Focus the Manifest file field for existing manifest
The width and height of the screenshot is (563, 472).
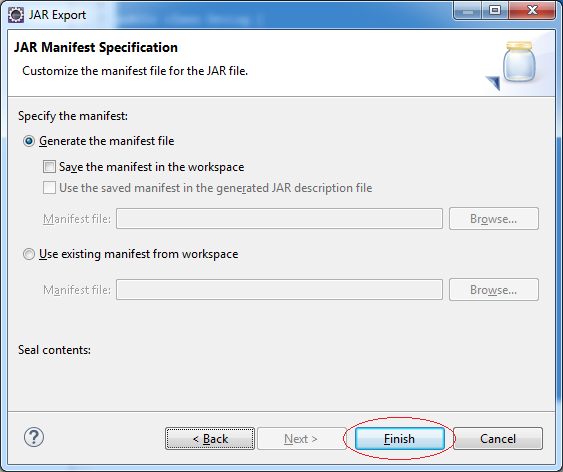279,290
